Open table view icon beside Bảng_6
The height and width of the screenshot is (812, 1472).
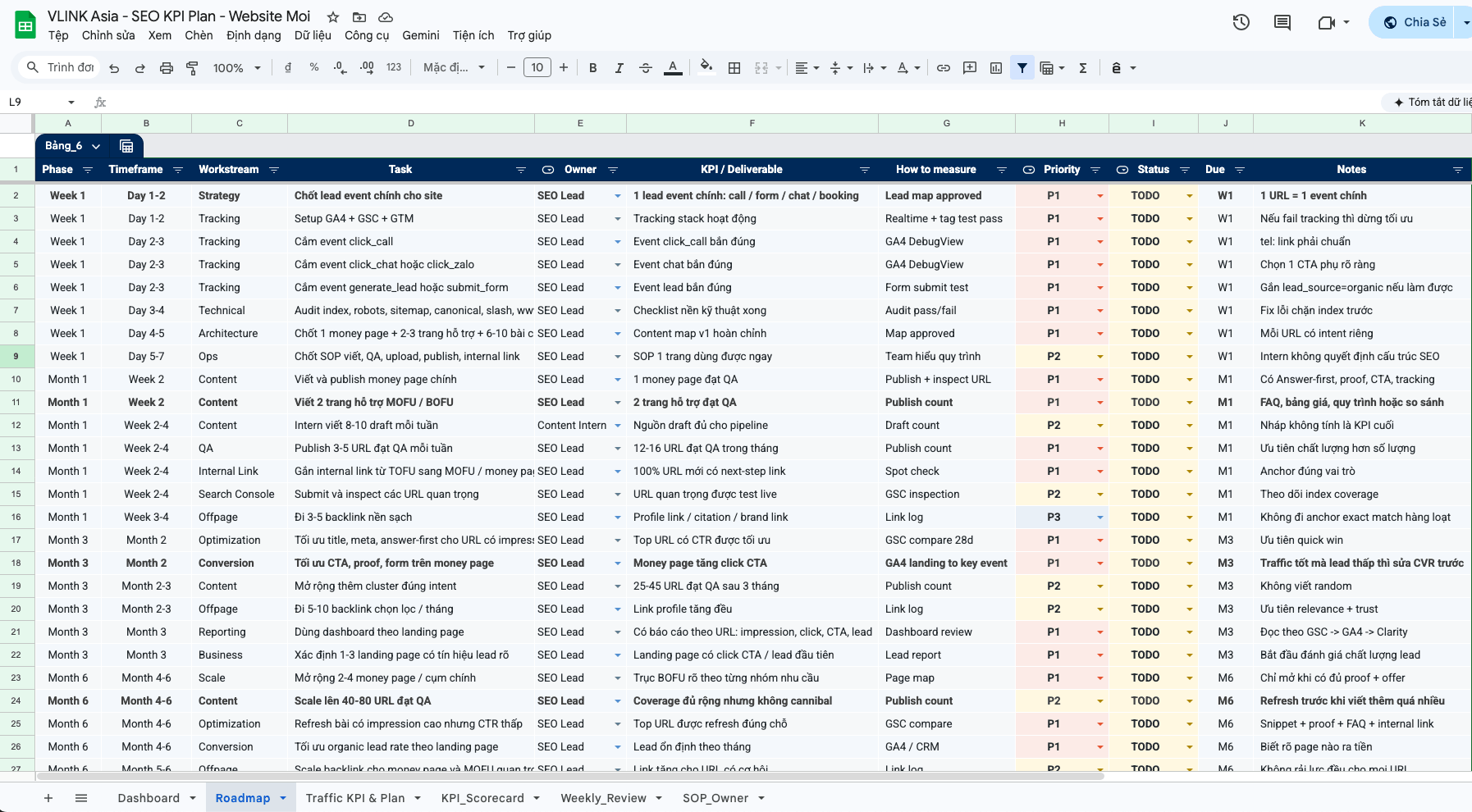point(126,146)
